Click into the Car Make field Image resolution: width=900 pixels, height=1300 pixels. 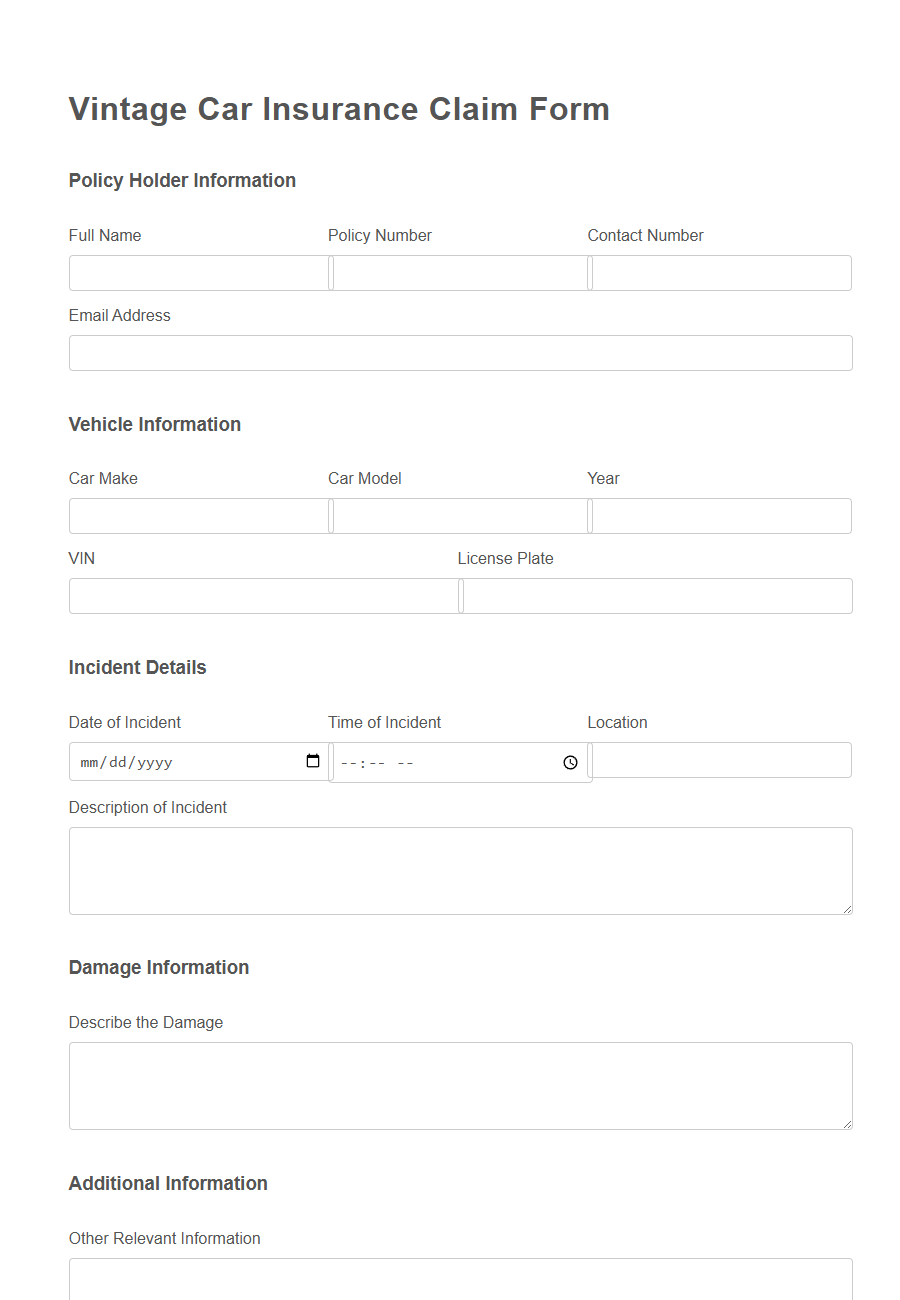[x=198, y=515]
